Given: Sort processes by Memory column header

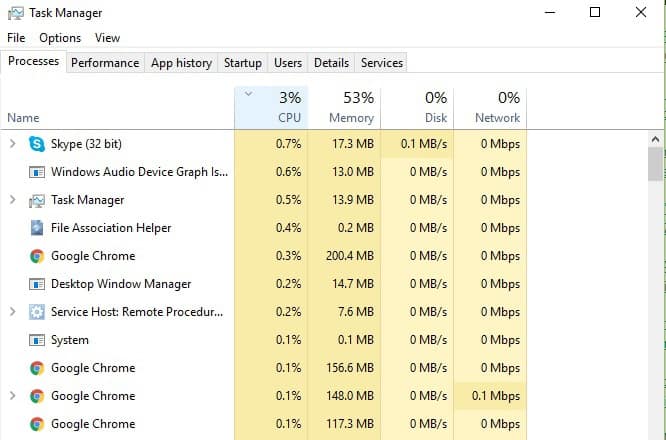Looking at the screenshot, I should (344, 108).
